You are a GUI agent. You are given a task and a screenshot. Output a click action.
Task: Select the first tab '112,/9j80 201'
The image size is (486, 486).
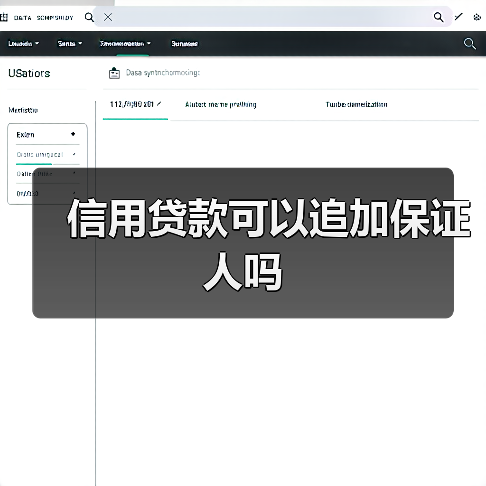pos(135,104)
